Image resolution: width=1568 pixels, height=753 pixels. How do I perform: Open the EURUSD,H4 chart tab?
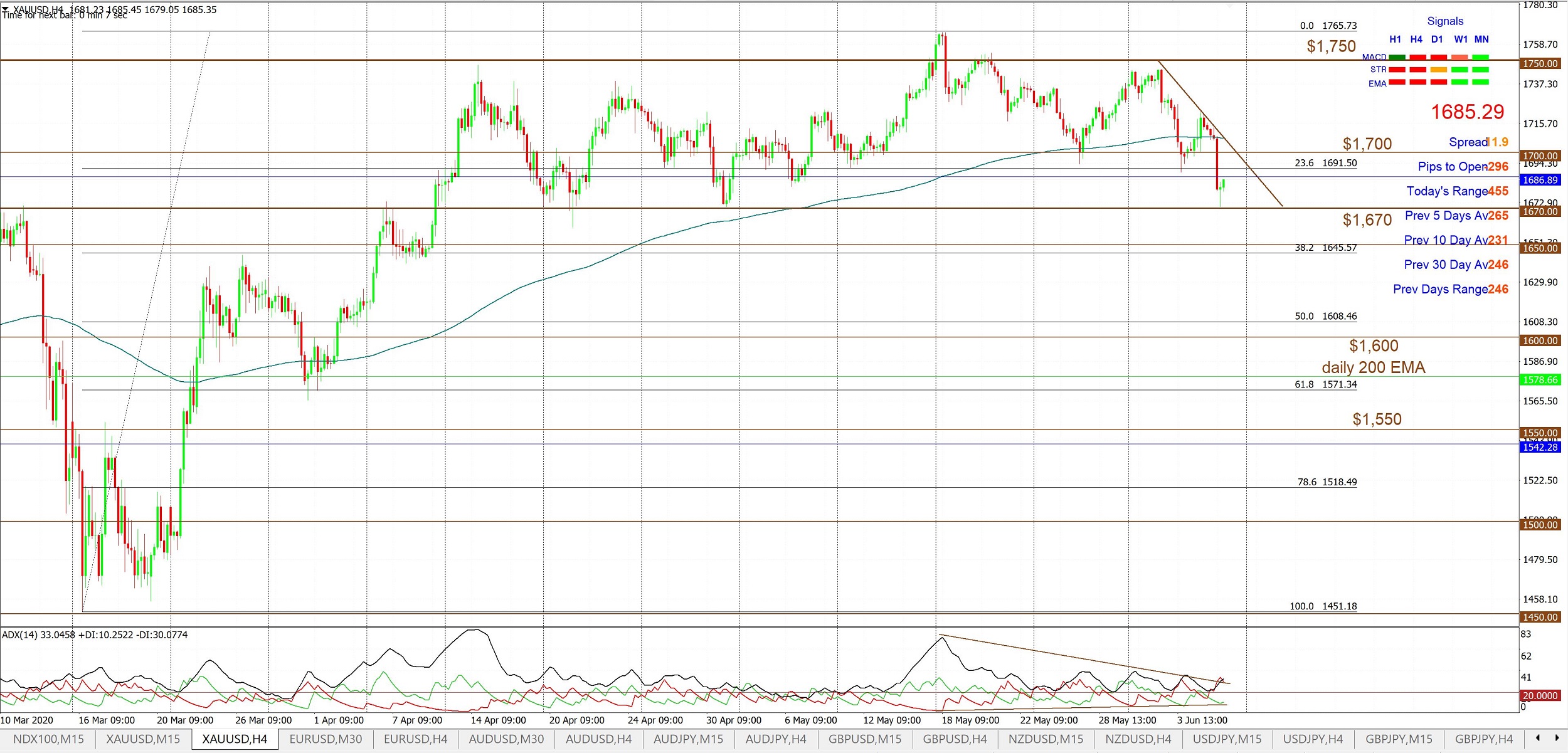416,739
